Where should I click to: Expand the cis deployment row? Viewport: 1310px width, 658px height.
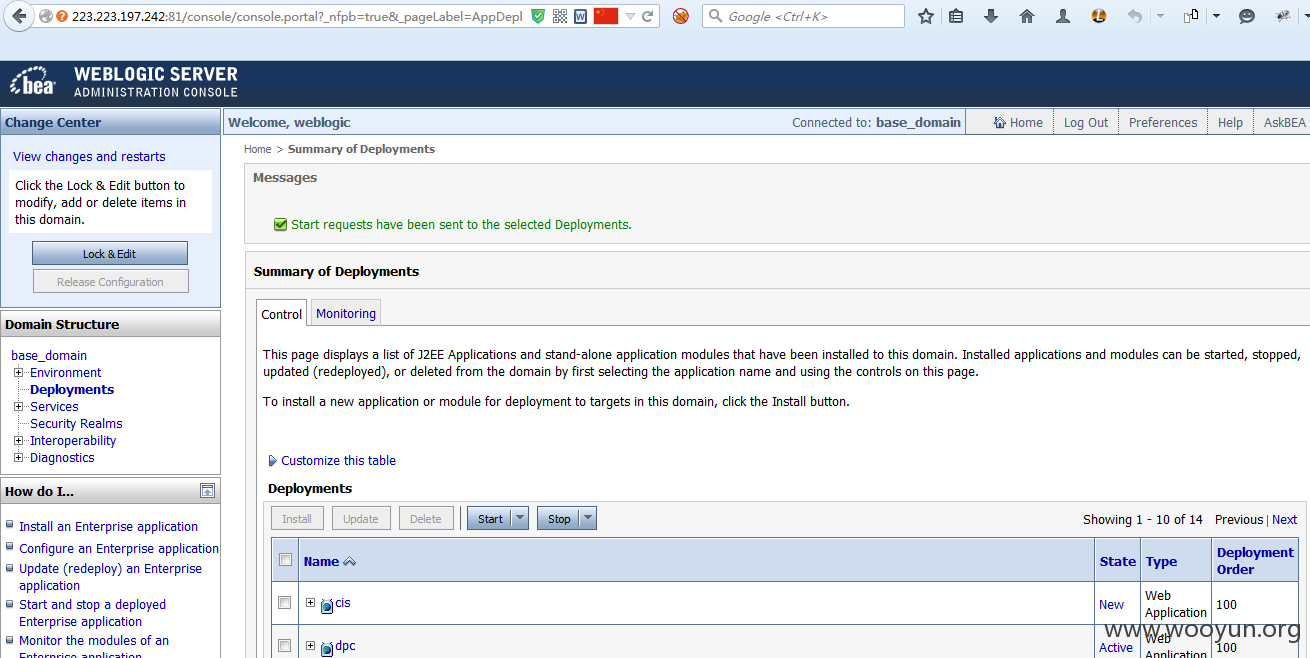pyautogui.click(x=310, y=602)
